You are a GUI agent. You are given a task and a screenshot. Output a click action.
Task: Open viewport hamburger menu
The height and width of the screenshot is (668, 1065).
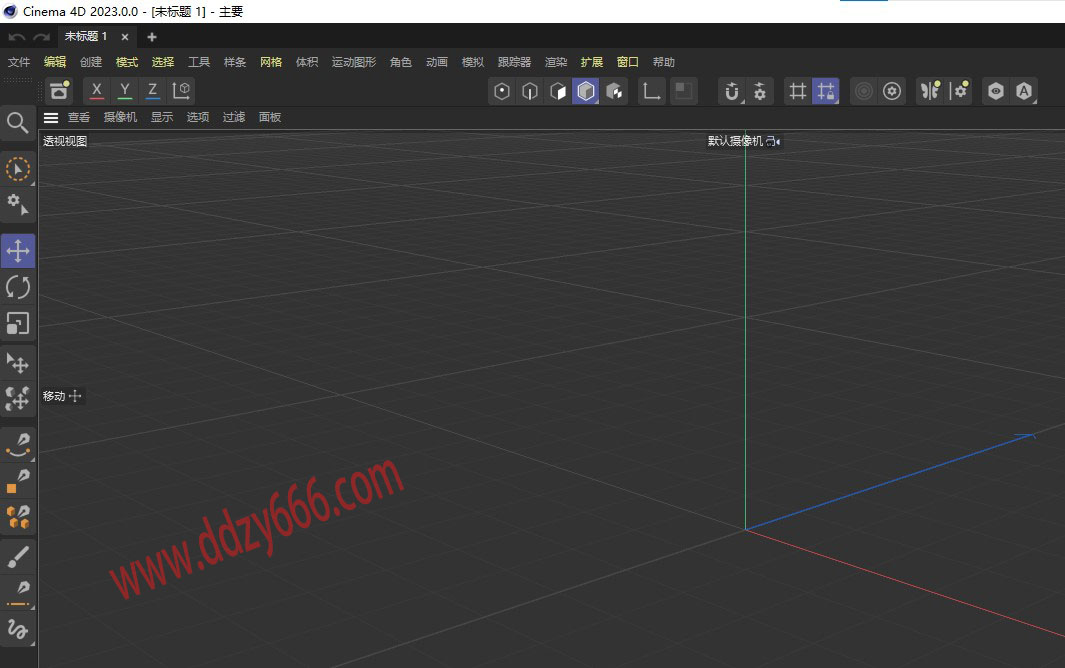(x=51, y=118)
